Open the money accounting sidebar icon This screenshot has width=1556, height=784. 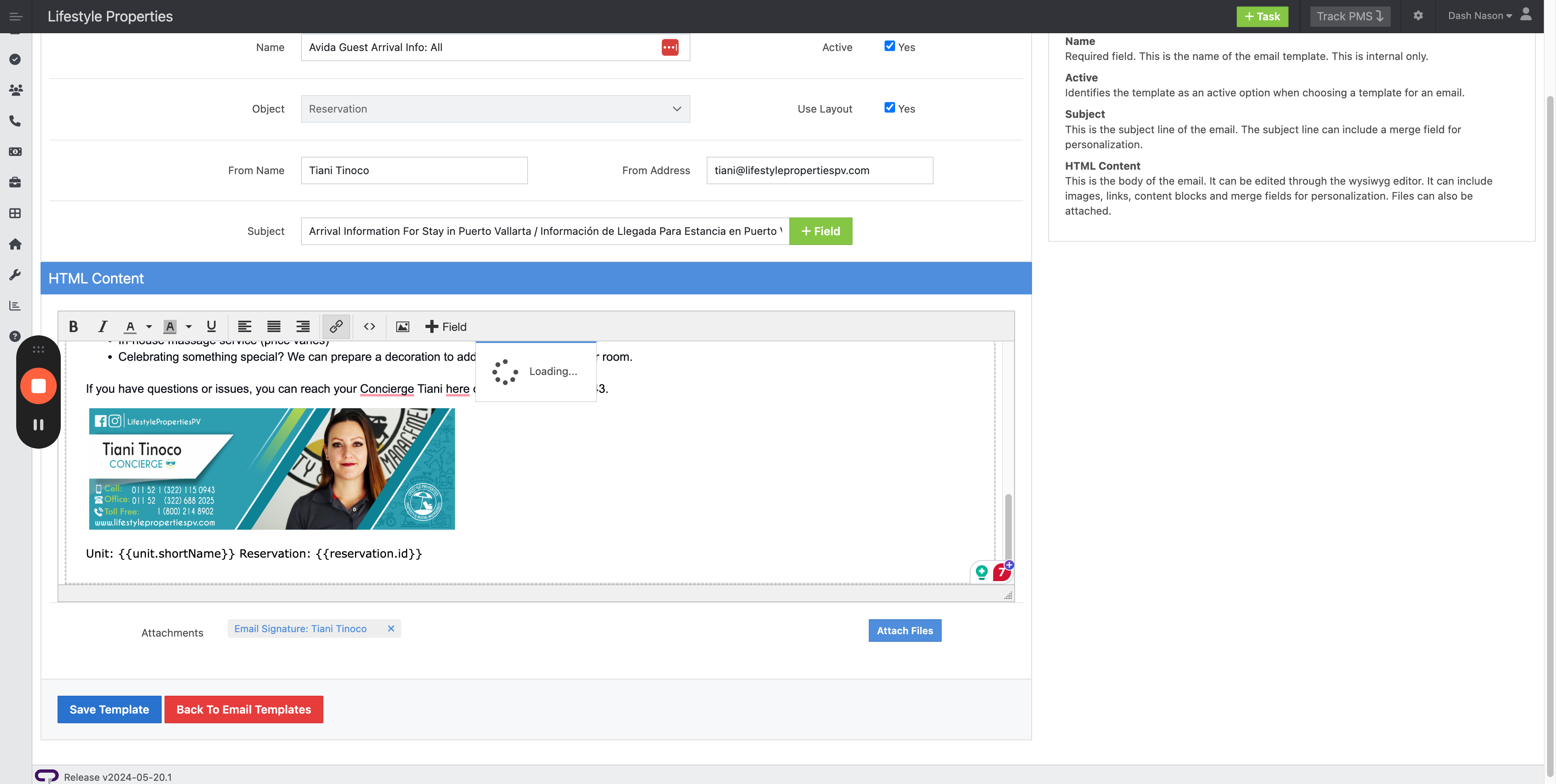point(15,151)
